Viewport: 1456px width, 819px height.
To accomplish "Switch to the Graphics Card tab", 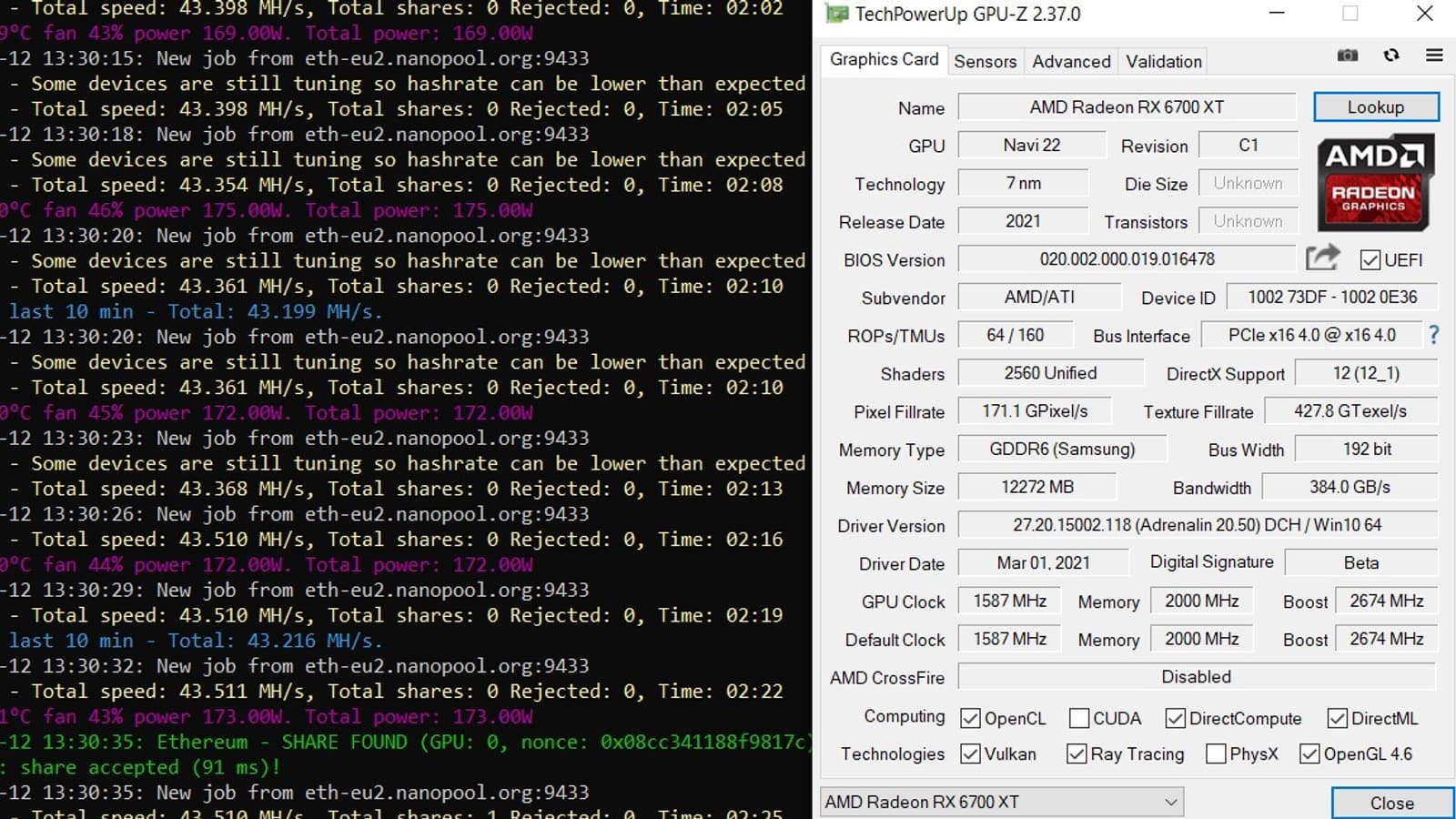I will point(884,59).
